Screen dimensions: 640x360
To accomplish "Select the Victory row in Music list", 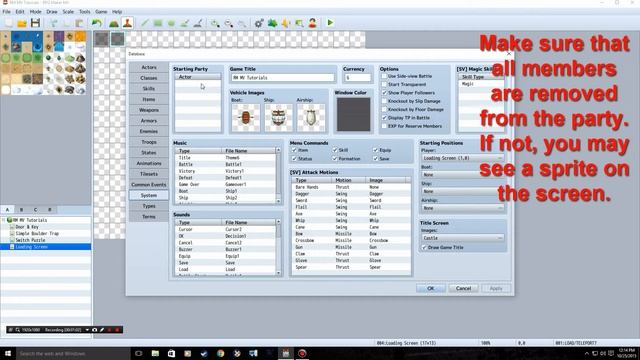I will 226,171.
